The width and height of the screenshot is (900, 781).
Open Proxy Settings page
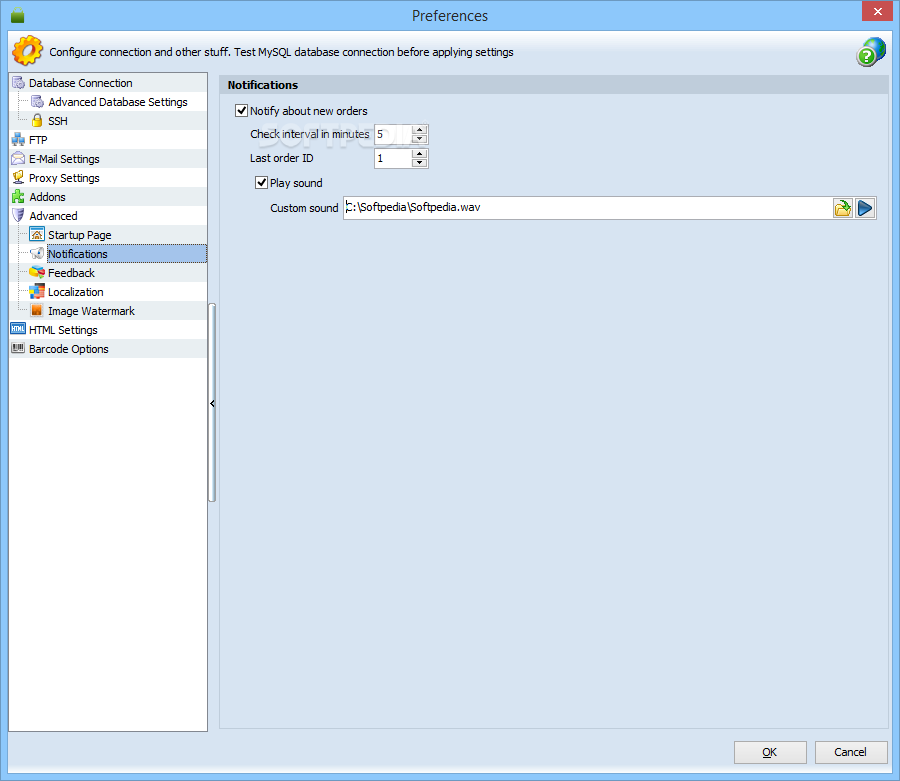coord(64,177)
